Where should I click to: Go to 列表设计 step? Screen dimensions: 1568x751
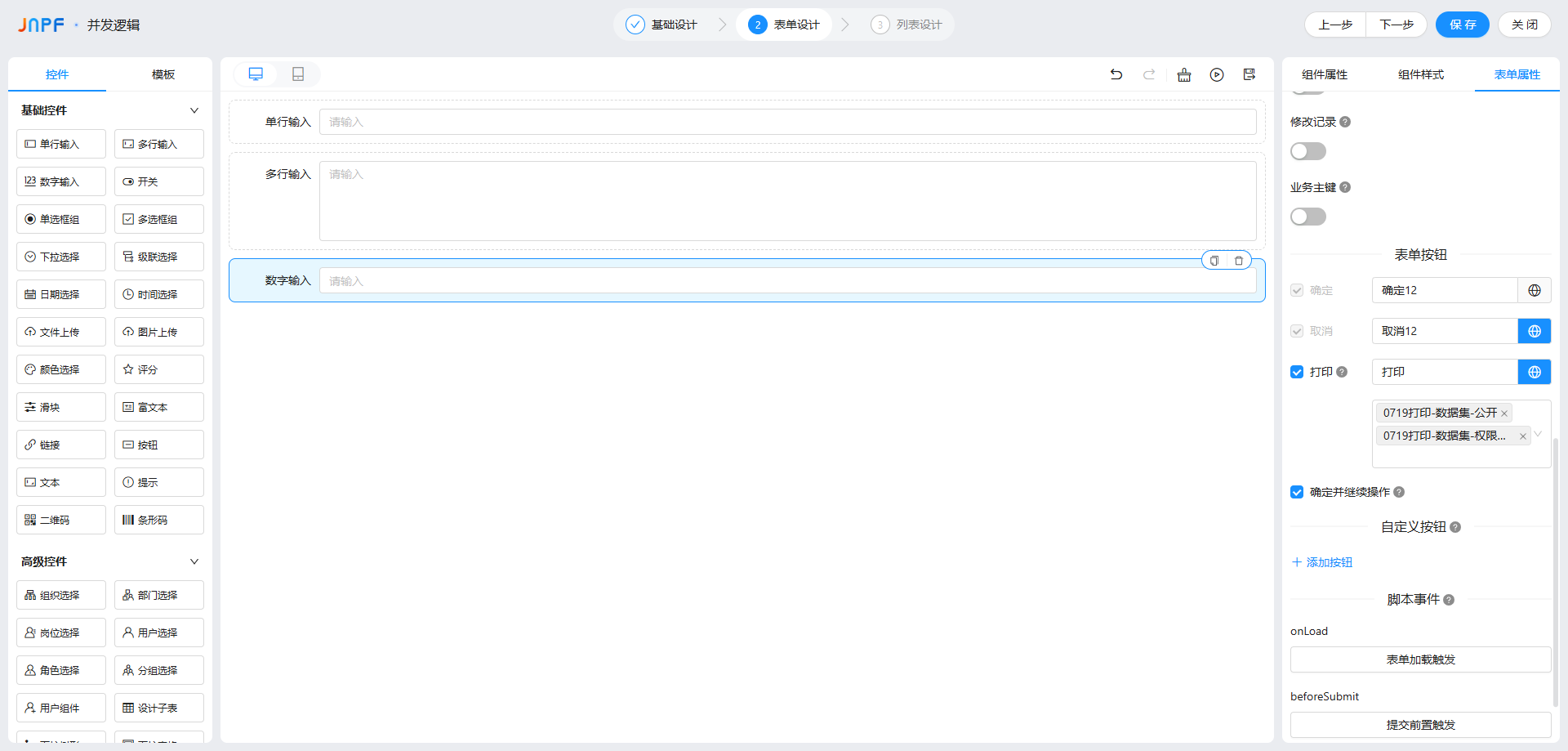coord(906,25)
